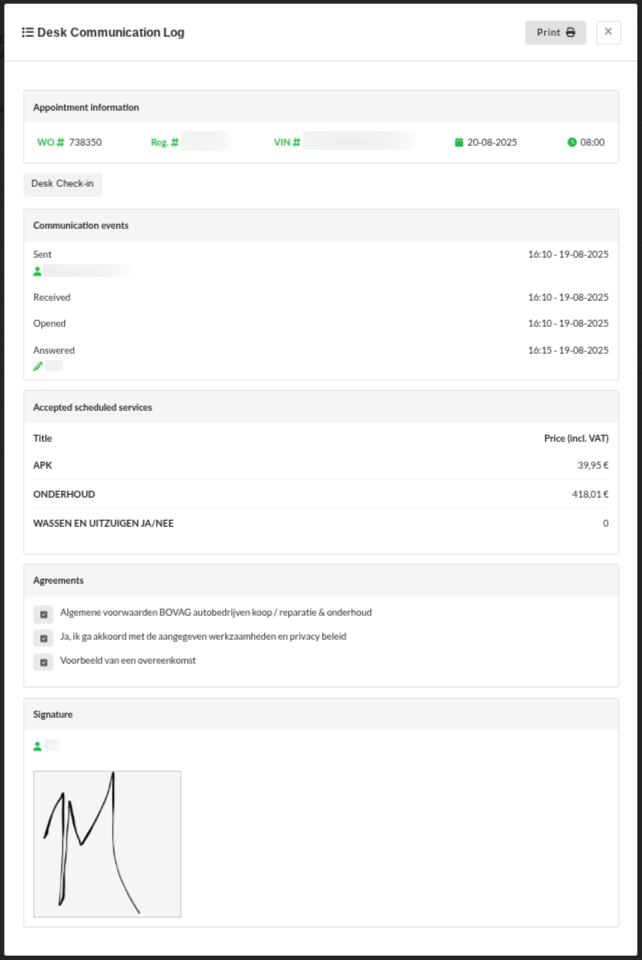642x960 pixels.
Task: Click the handwritten signature image
Action: pyautogui.click(x=107, y=843)
